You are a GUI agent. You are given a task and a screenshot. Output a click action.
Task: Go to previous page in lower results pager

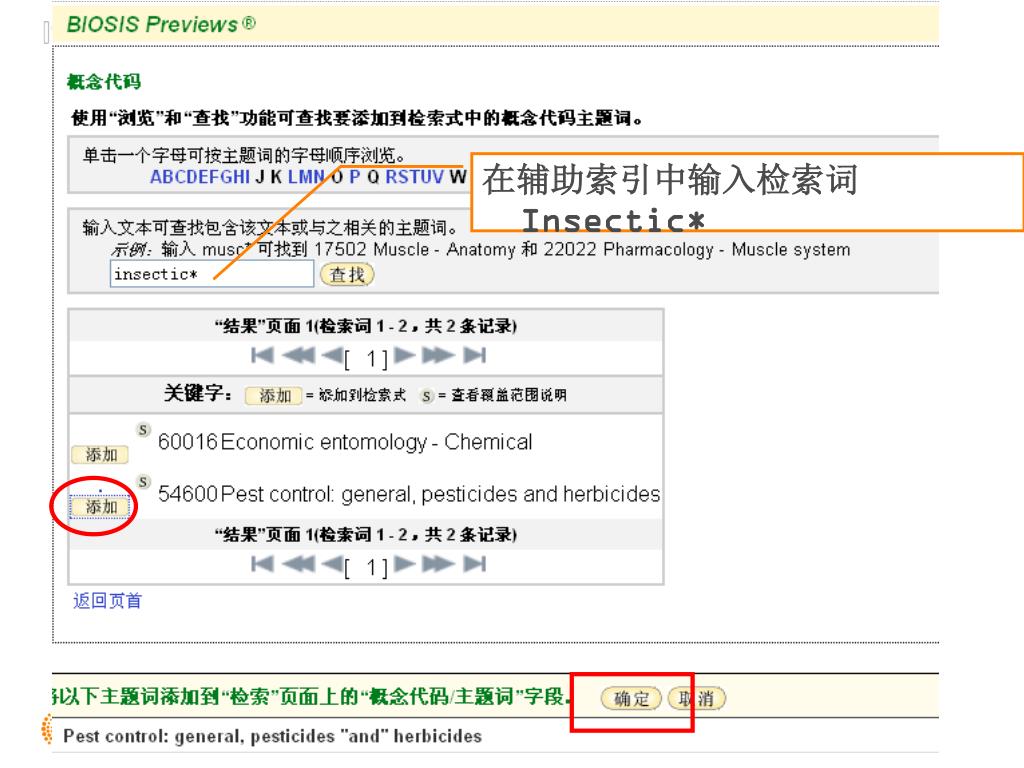tap(333, 564)
